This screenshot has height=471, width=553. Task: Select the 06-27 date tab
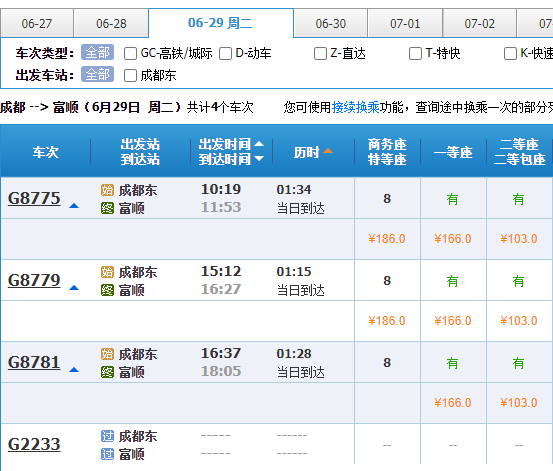37,23
